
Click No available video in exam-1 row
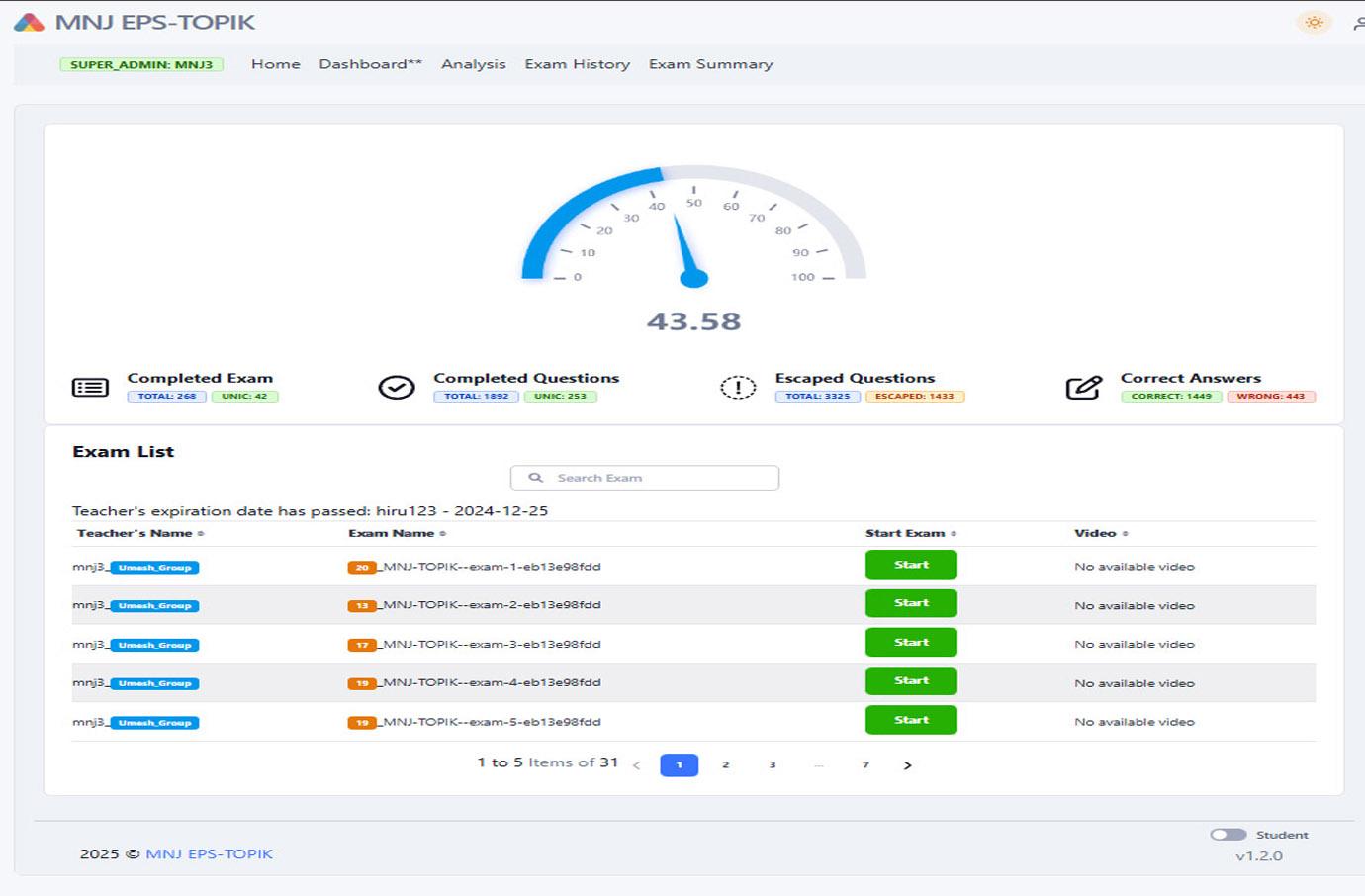[1135, 567]
